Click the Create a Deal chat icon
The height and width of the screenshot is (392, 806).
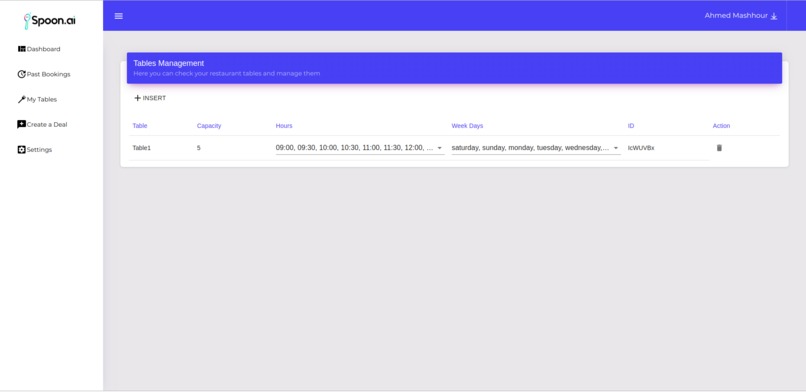pyautogui.click(x=22, y=124)
